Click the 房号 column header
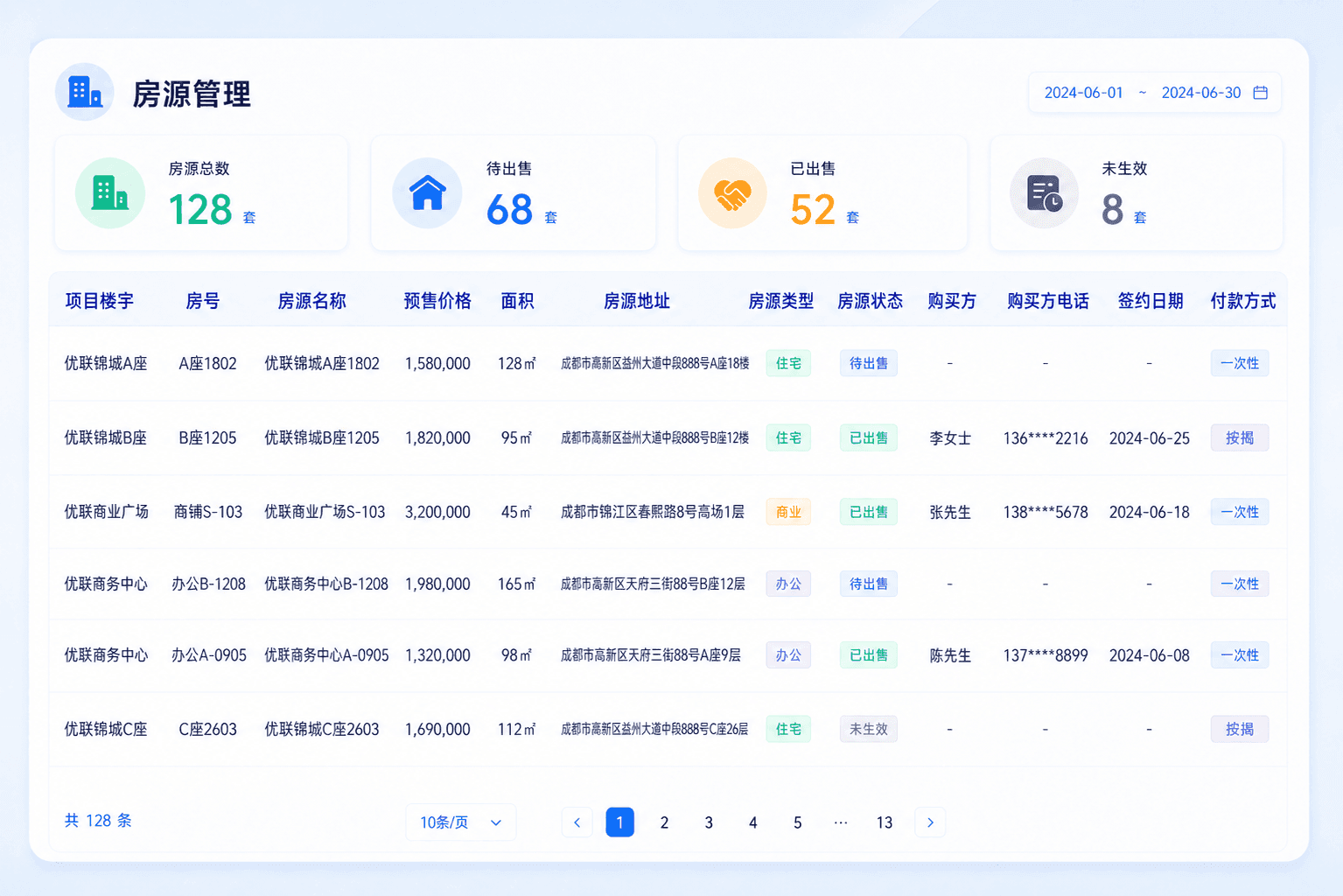 [x=203, y=301]
